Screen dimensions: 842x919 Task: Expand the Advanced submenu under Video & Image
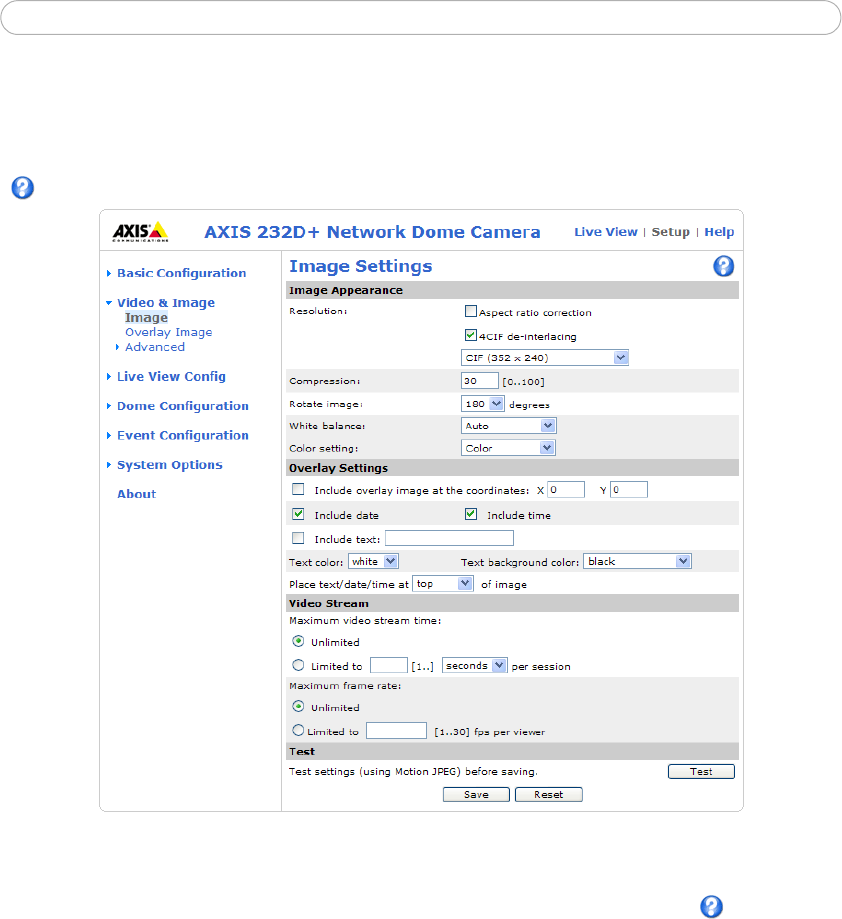pyautogui.click(x=154, y=347)
